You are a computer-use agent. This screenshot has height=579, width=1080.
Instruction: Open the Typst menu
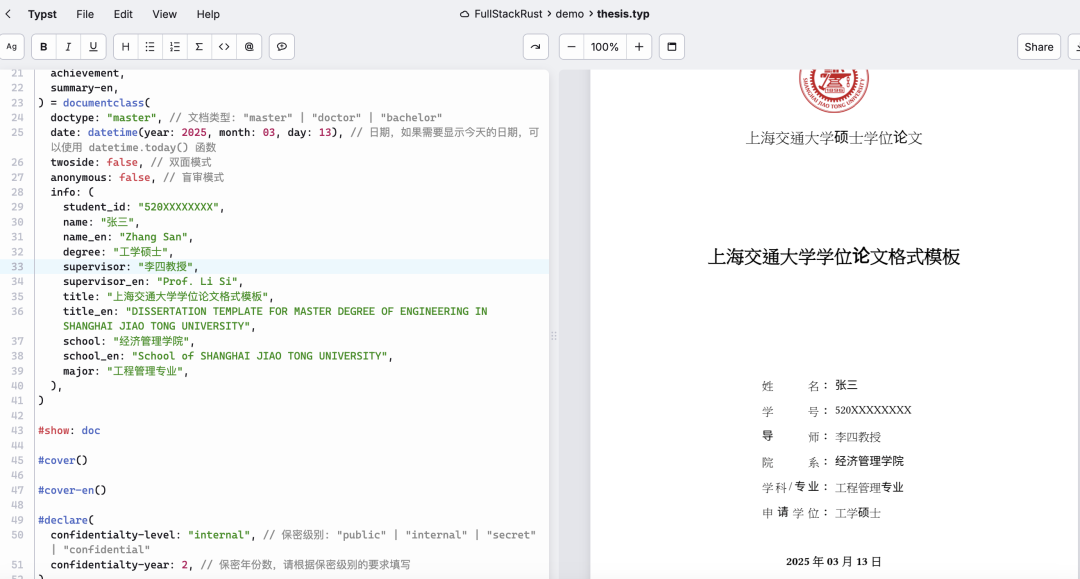pos(42,14)
